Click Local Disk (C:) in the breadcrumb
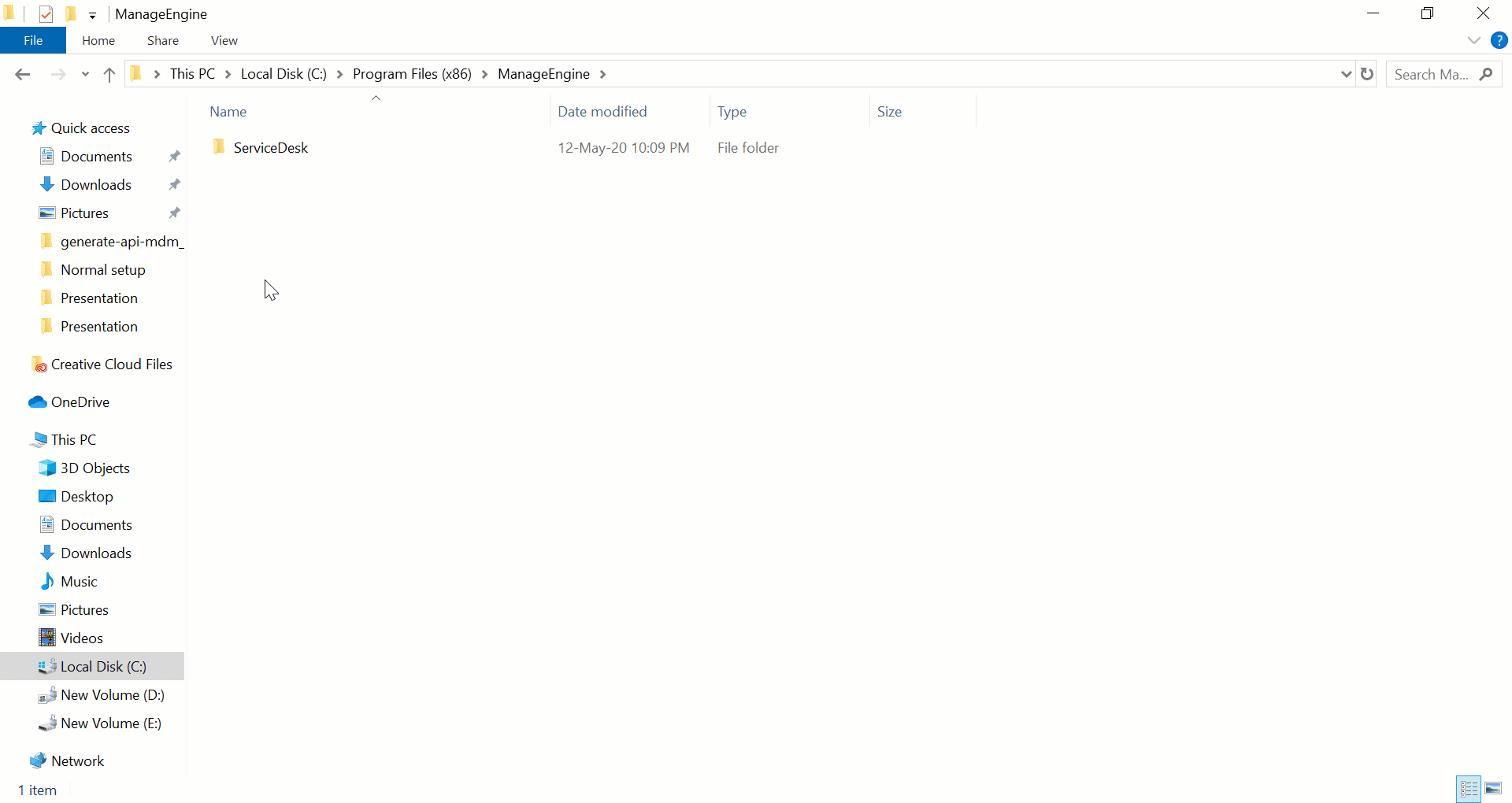 pos(283,74)
